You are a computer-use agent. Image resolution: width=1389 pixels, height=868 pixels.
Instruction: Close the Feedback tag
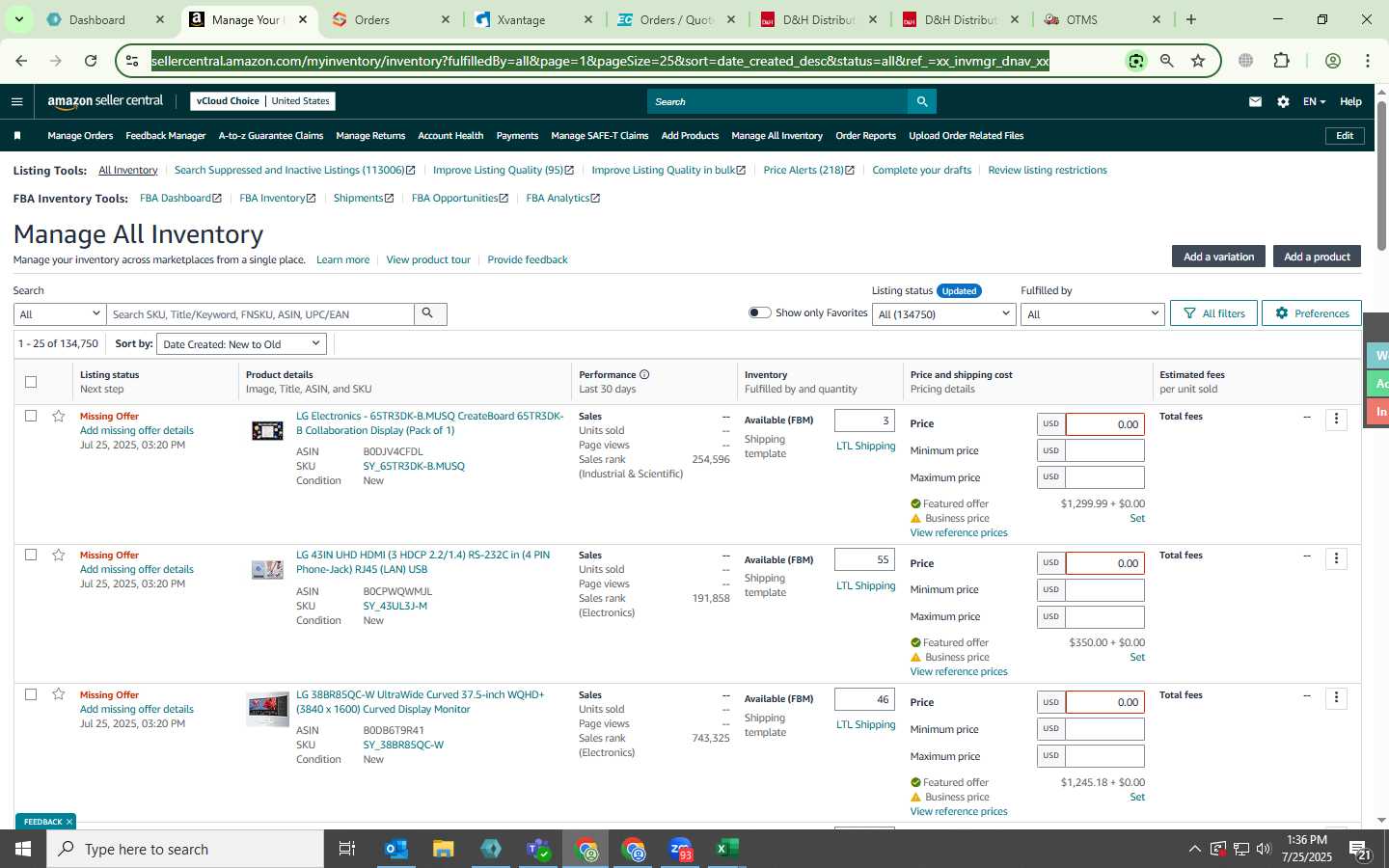click(69, 822)
